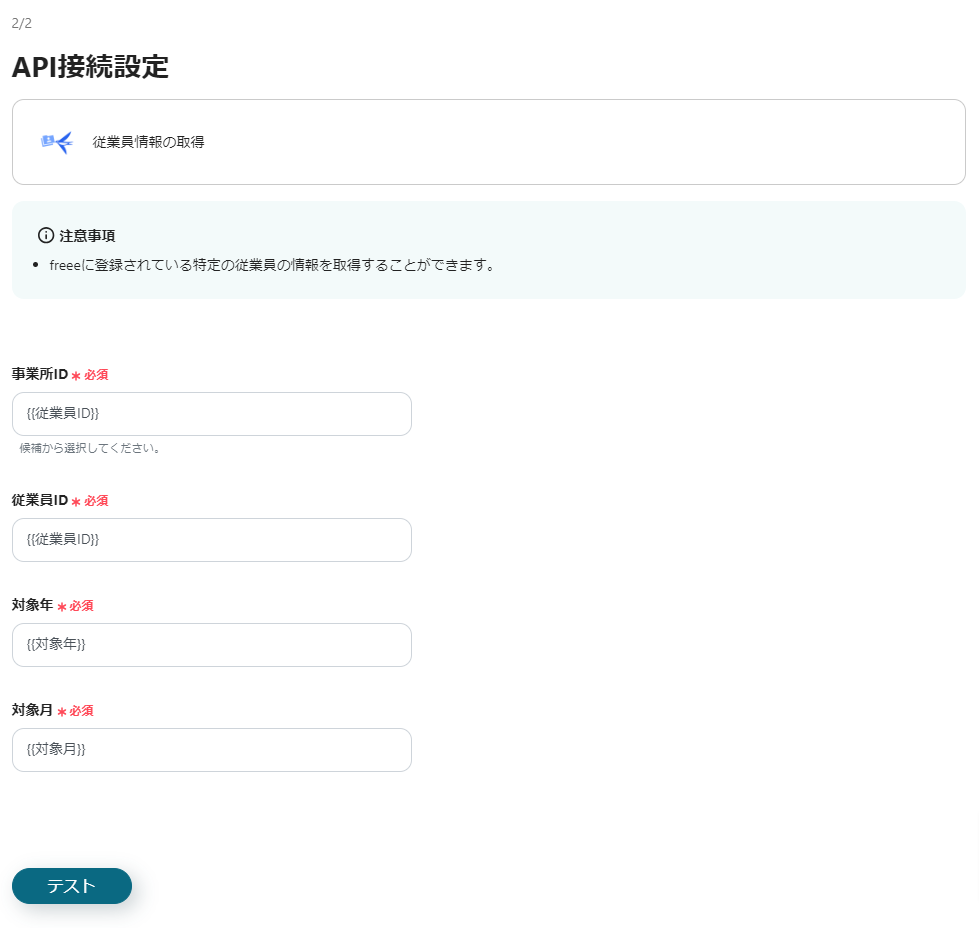Focus the 従業員ID input field

212,540
